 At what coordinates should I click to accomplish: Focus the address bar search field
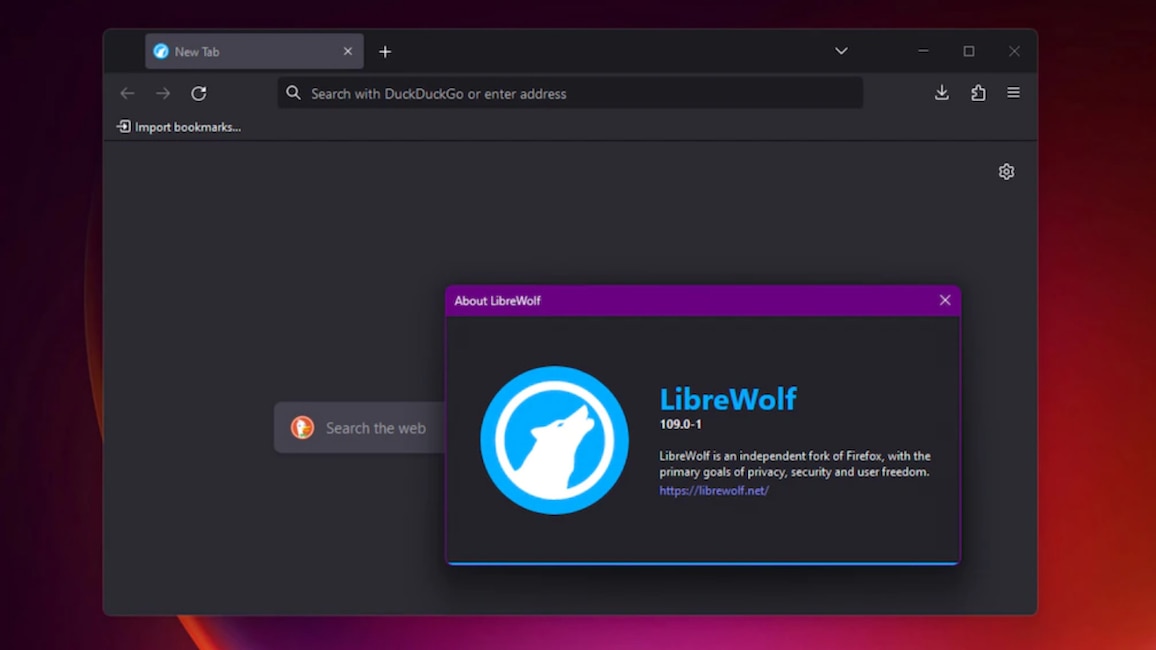[x=570, y=94]
